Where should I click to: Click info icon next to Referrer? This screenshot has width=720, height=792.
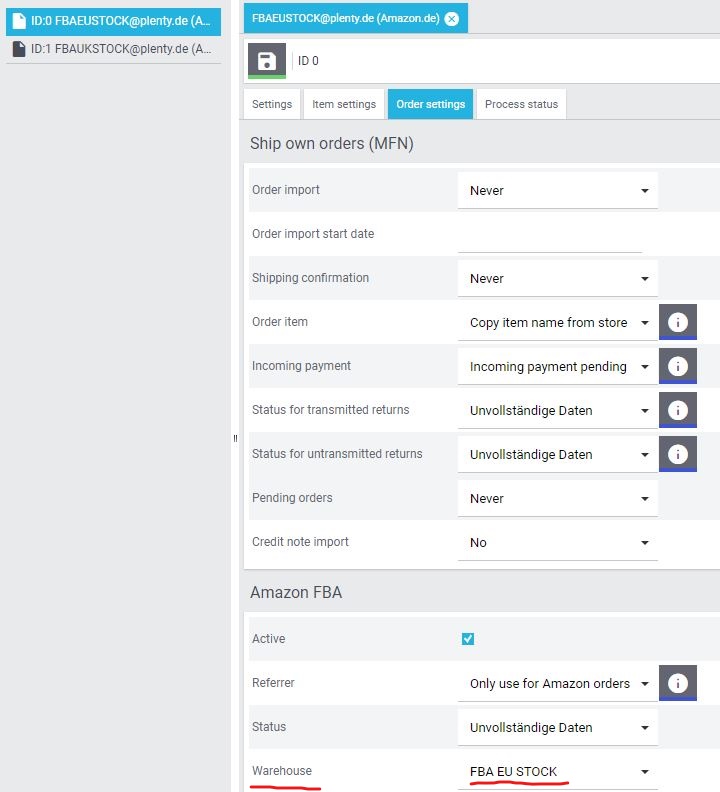click(677, 684)
